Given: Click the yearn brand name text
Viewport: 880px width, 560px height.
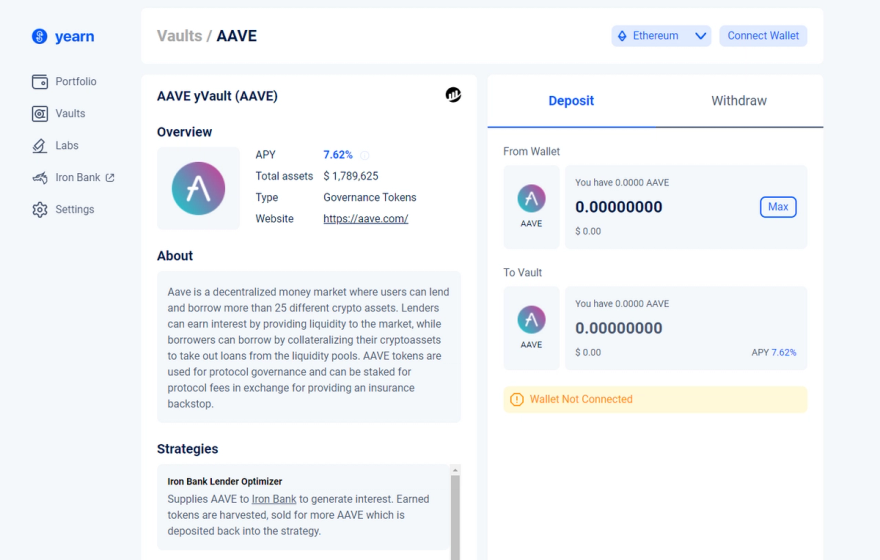Looking at the screenshot, I should (75, 36).
